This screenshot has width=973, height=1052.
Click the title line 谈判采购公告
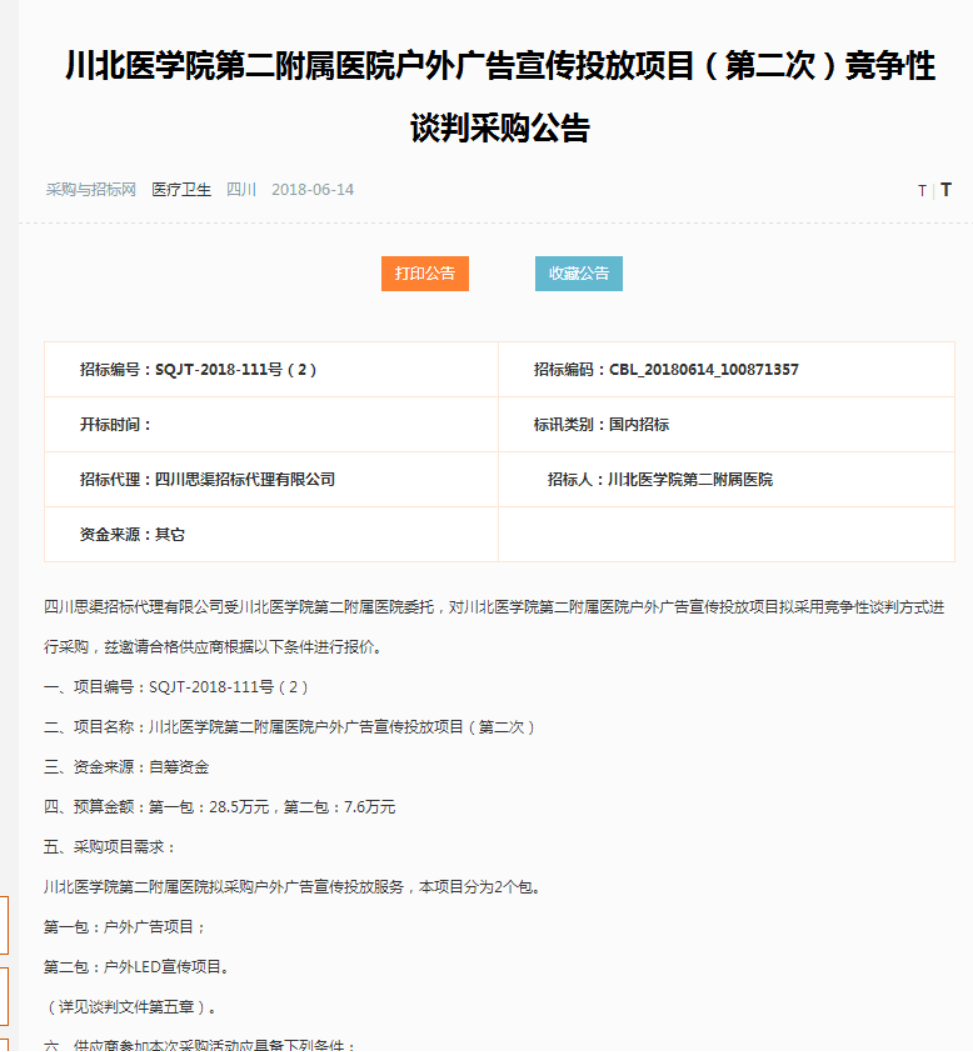(x=500, y=127)
